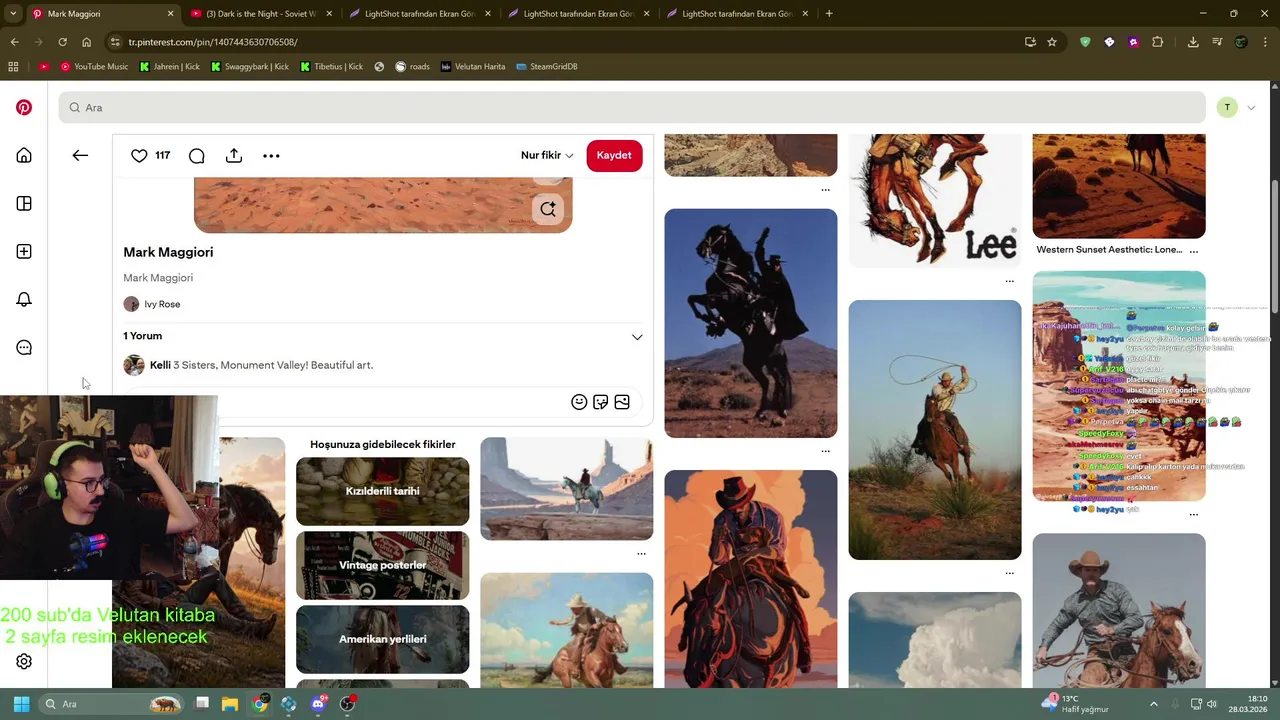
Task: Open Pinterest settings gear in sidebar
Action: click(24, 661)
